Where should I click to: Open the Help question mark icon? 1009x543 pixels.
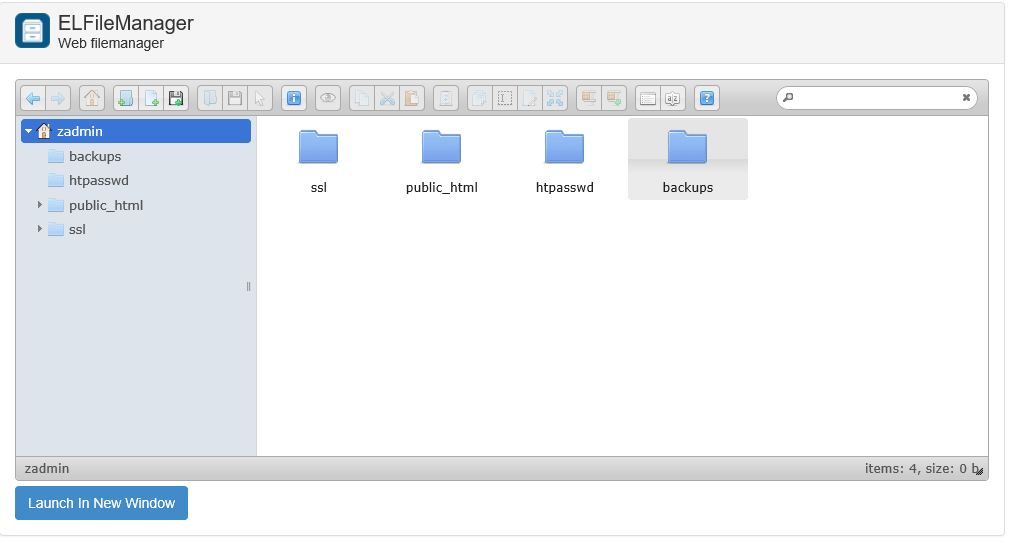[x=707, y=98]
